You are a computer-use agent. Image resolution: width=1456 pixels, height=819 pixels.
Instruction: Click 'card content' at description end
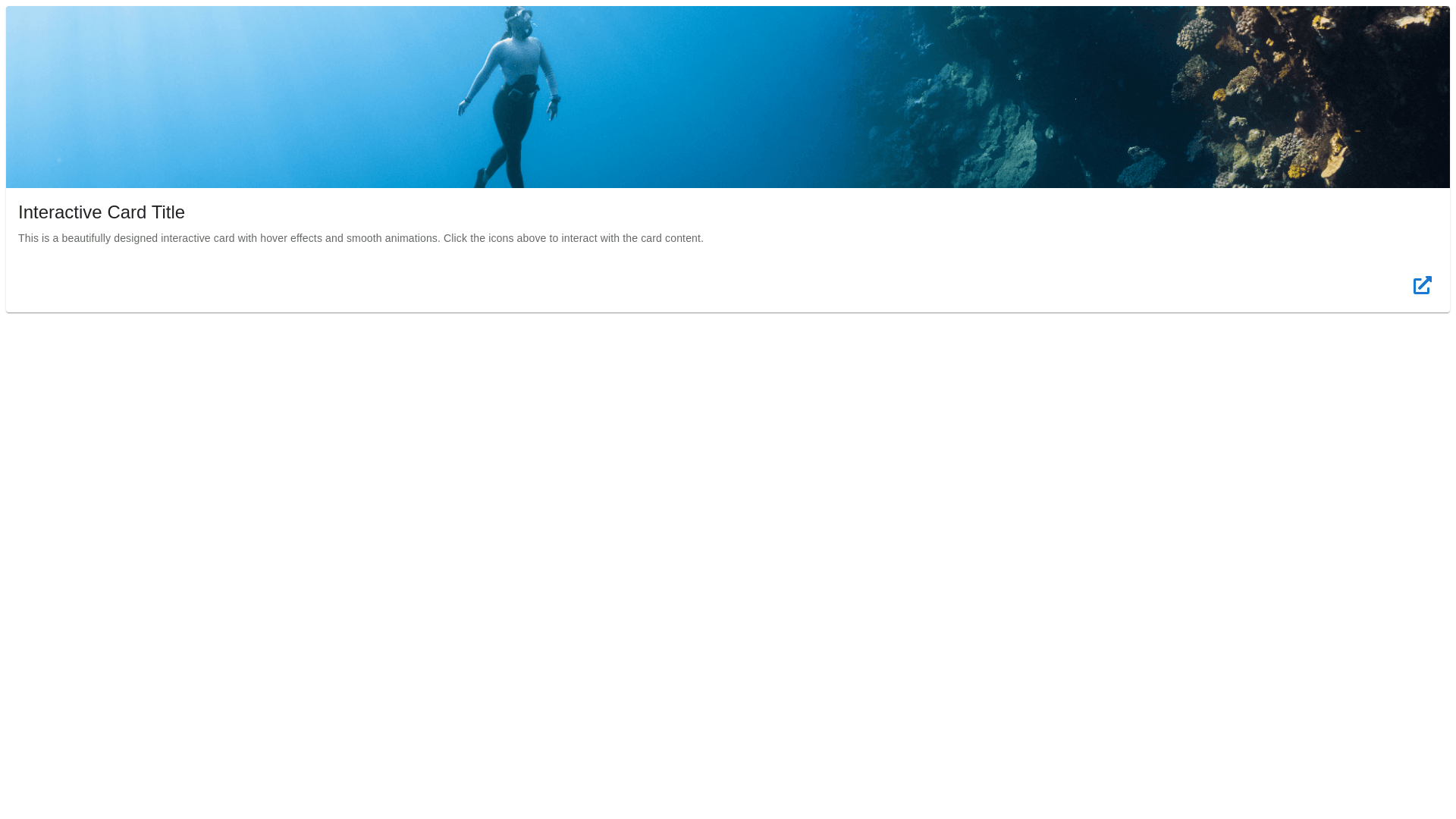point(670,238)
